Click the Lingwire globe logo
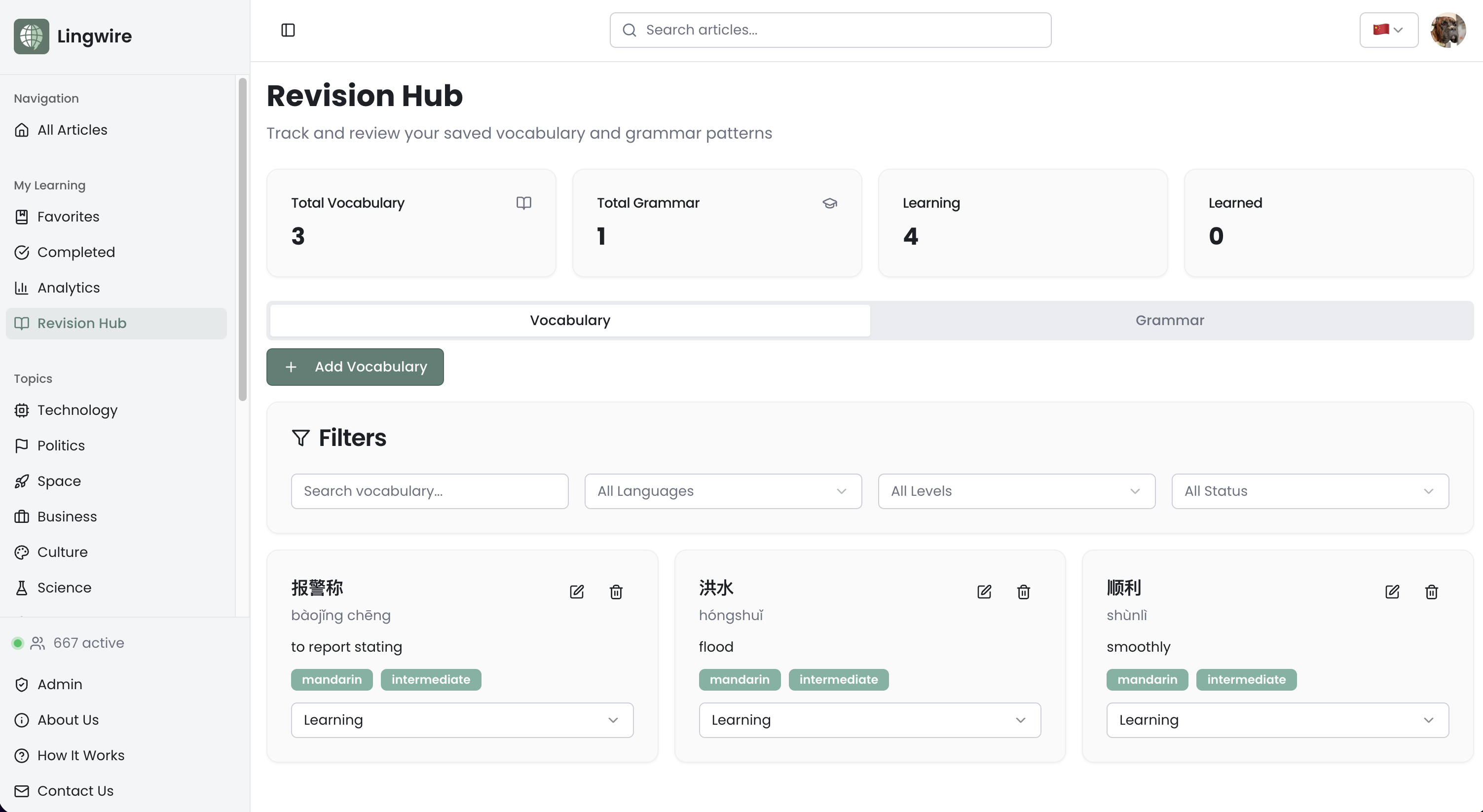The image size is (1483, 812). tap(32, 36)
